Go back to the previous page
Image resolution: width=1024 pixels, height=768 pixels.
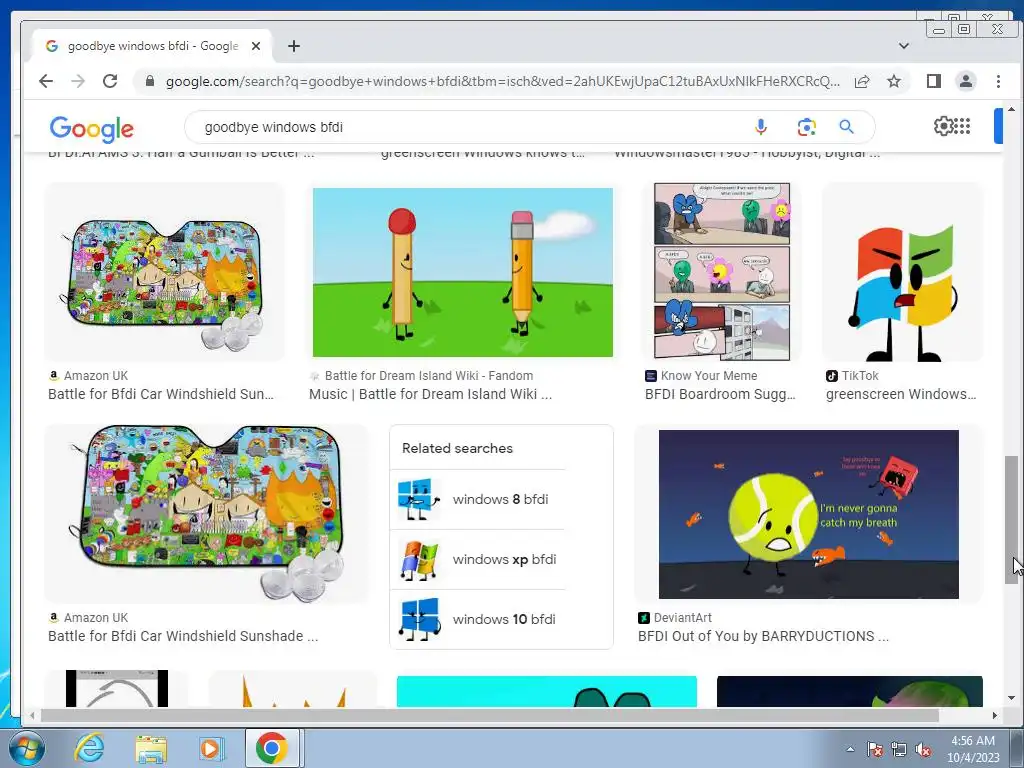(46, 81)
